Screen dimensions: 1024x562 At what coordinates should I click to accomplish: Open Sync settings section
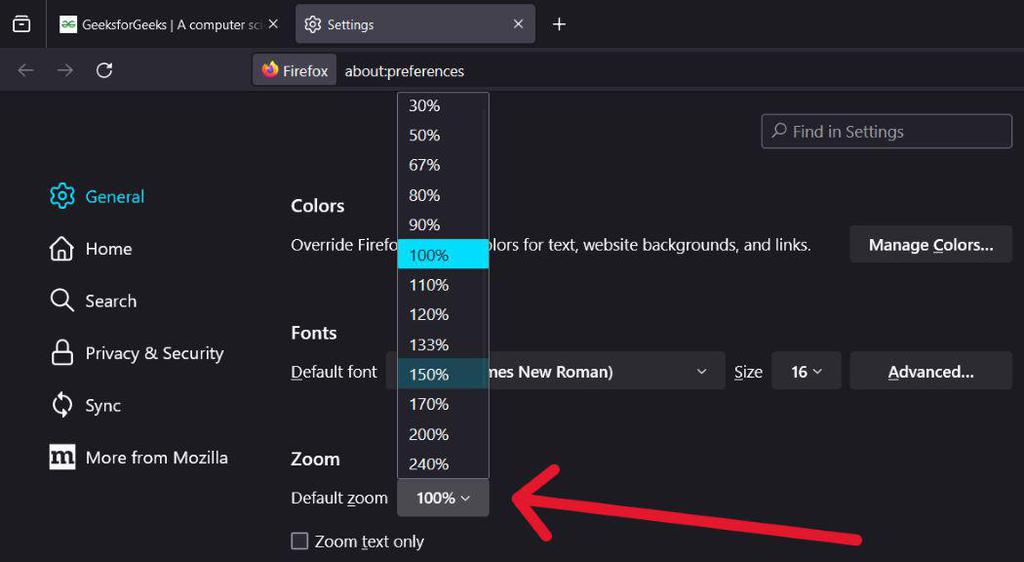pos(102,405)
